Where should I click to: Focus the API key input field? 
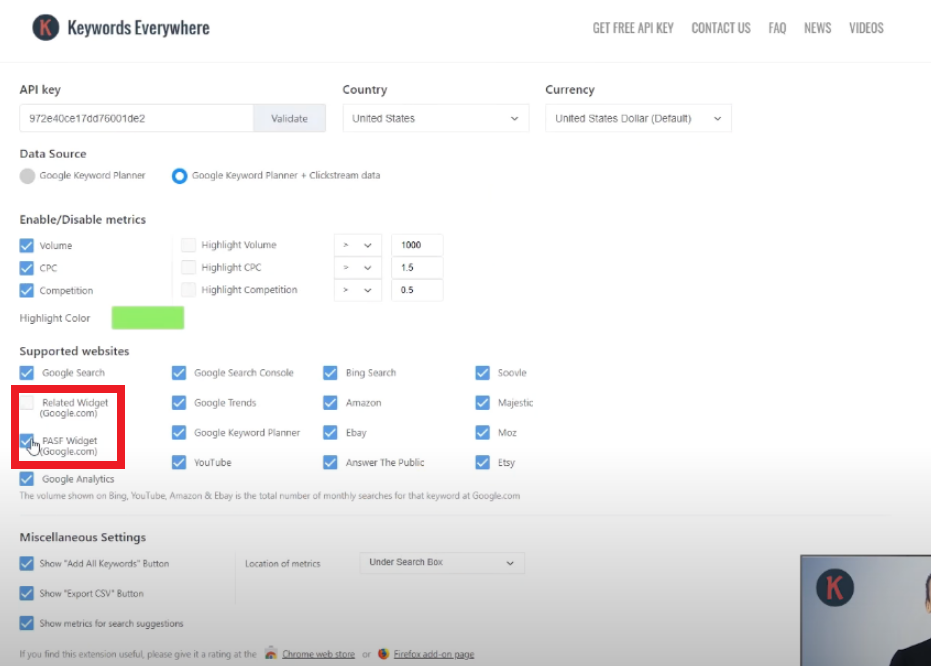pos(137,118)
